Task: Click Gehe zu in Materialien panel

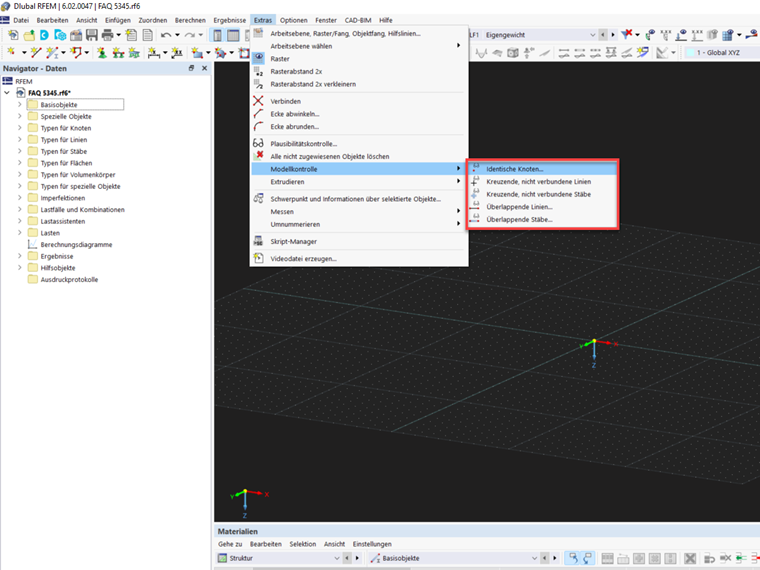Action: [x=230, y=544]
